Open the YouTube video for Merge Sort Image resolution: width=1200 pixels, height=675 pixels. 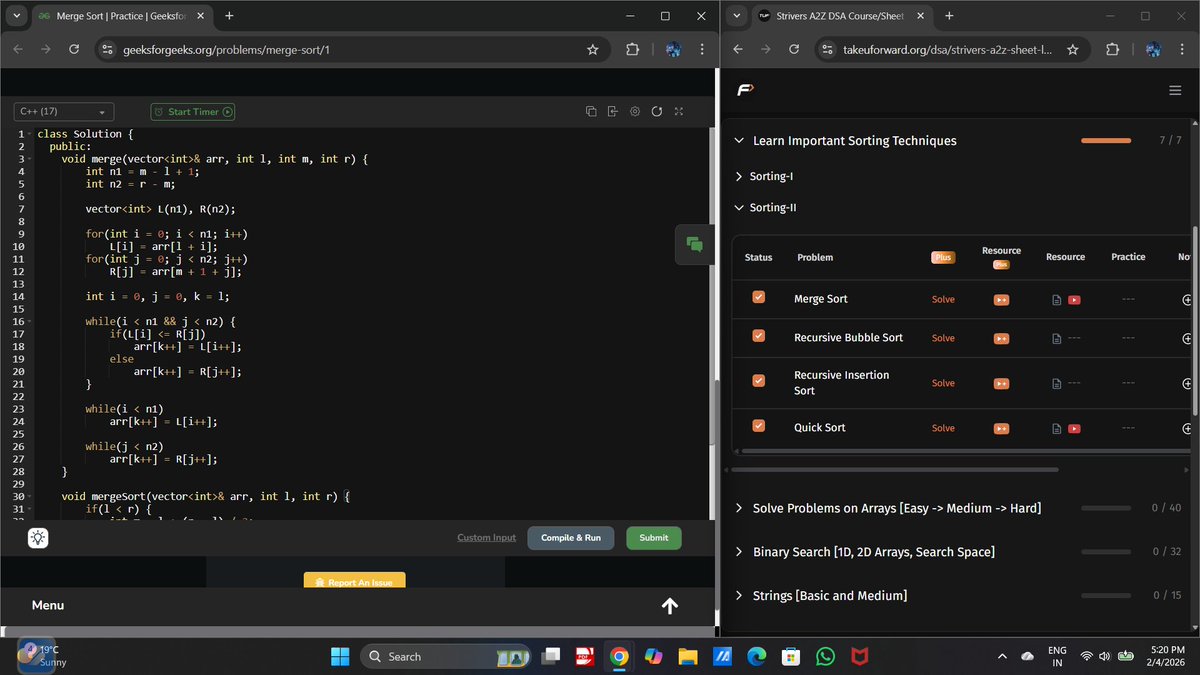[x=1074, y=299]
